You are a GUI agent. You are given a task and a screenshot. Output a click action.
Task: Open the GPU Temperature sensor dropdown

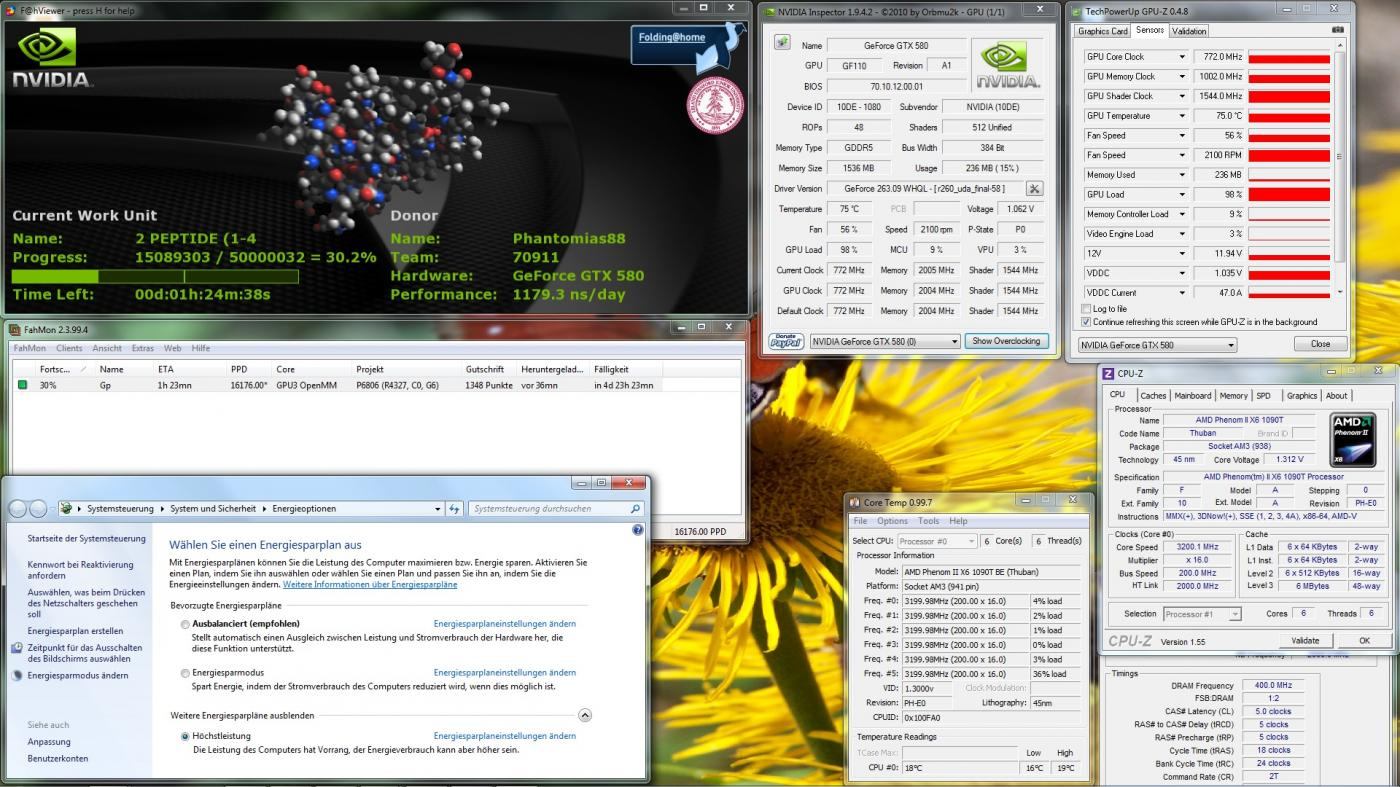coord(1182,116)
